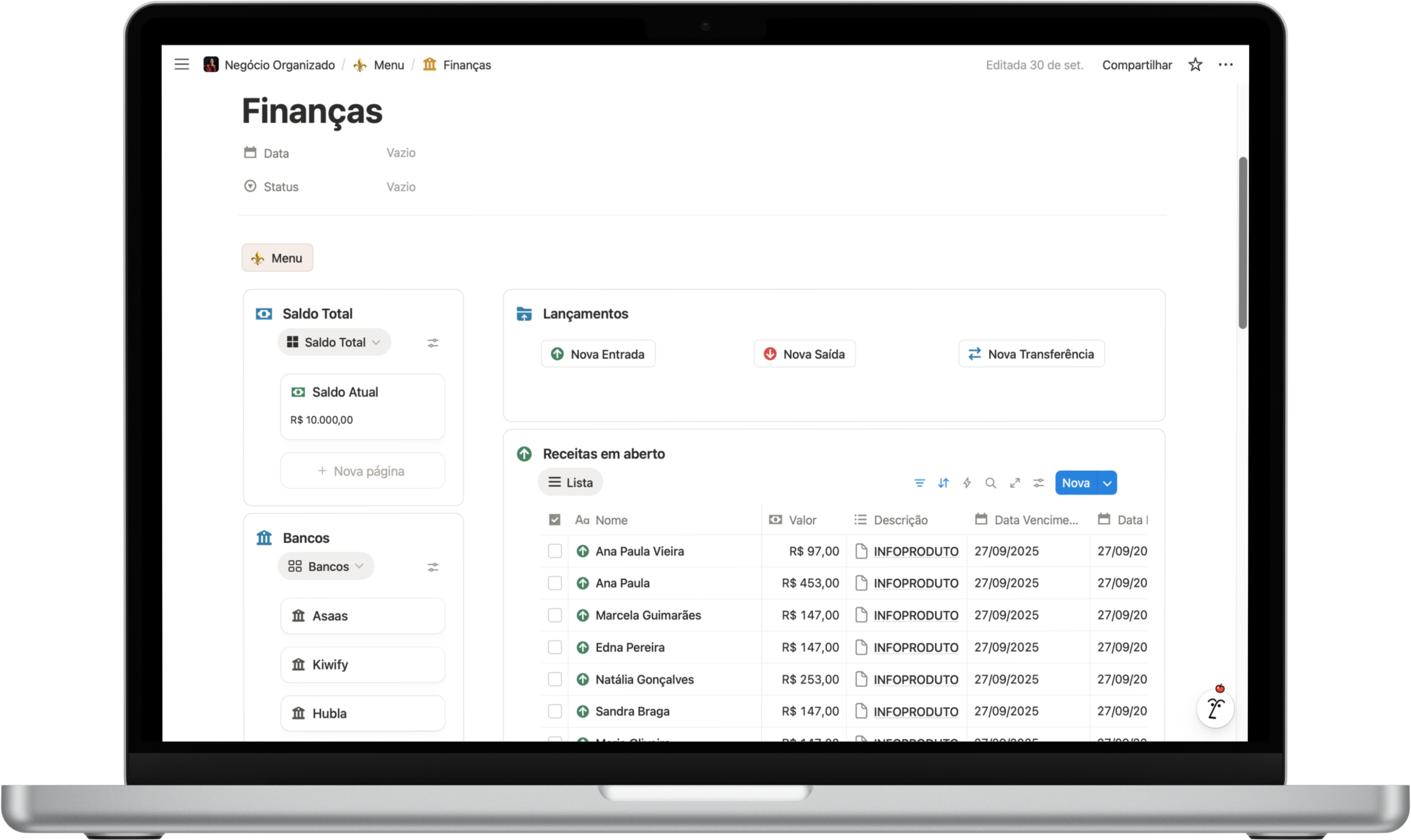The image size is (1411, 840).
Task: Click the lightning automation icon
Action: coord(967,483)
